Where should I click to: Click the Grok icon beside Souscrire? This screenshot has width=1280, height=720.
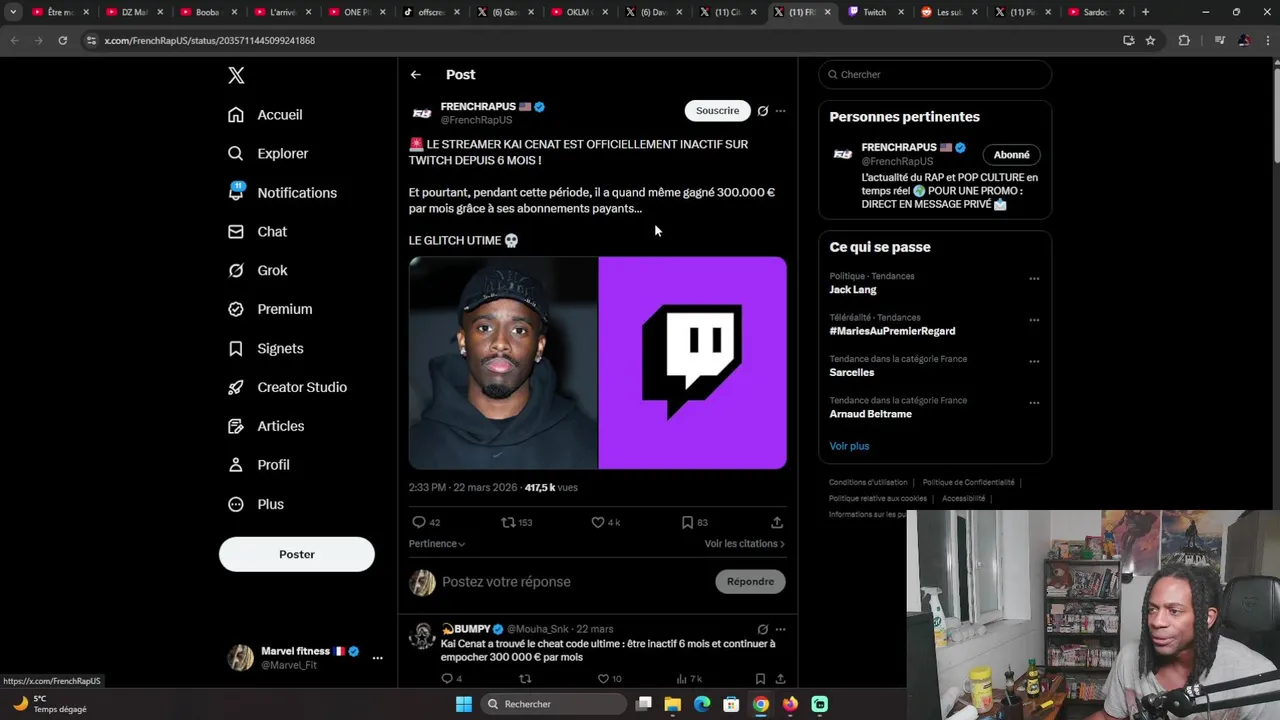763,111
